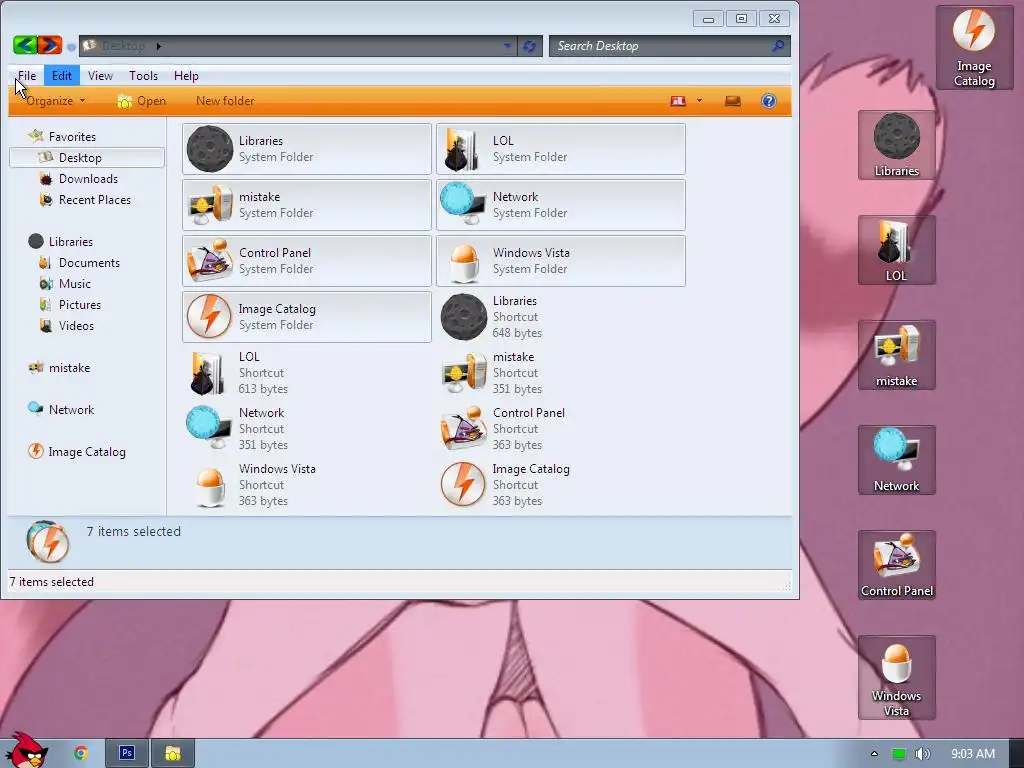Select Windows Vista System Folder item
Image resolution: width=1024 pixels, height=768 pixels.
pos(560,261)
